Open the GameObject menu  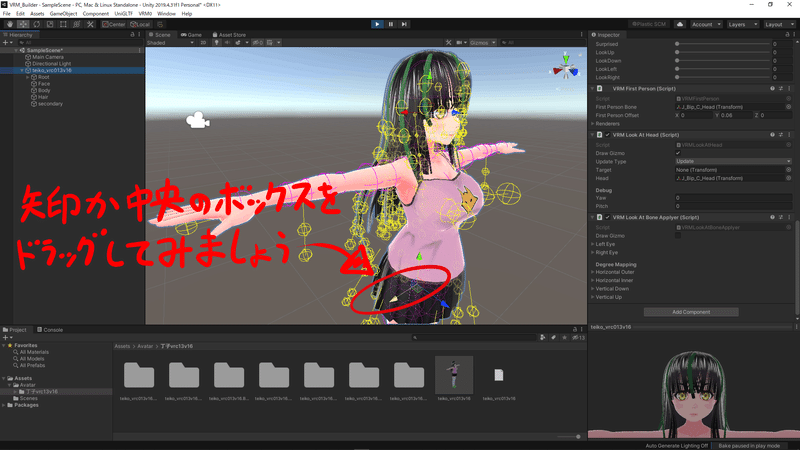(63, 14)
